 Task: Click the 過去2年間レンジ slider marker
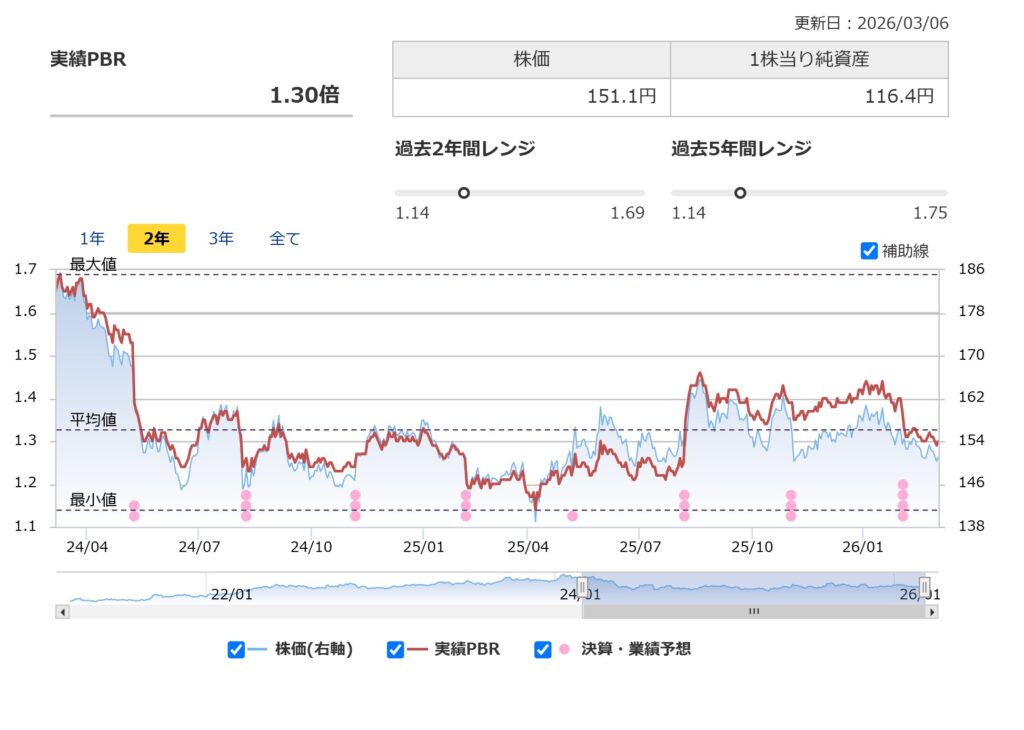point(463,192)
